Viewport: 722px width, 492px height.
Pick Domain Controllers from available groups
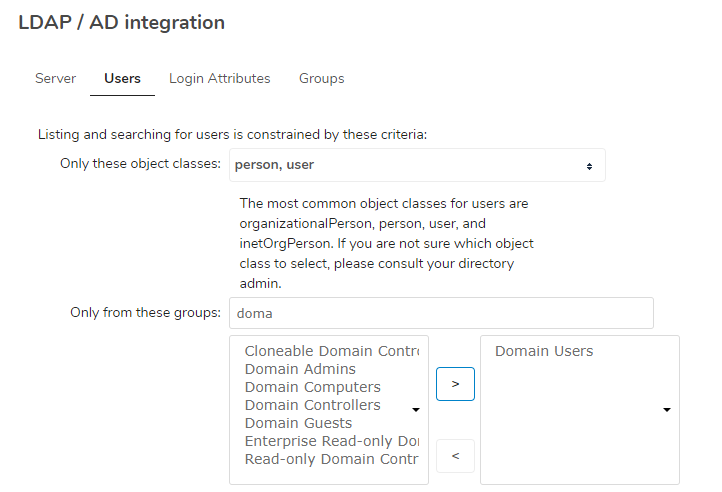(313, 405)
